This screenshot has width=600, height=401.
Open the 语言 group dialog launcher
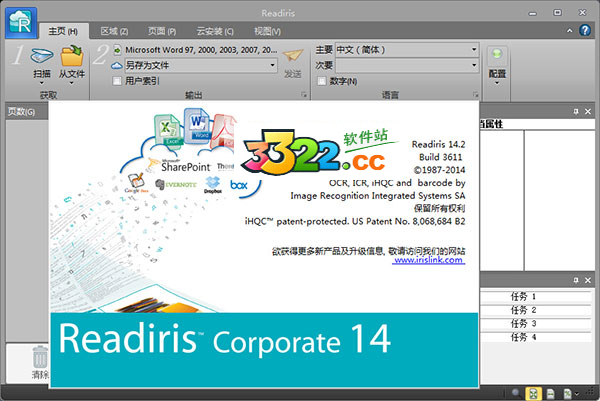[x=475, y=95]
